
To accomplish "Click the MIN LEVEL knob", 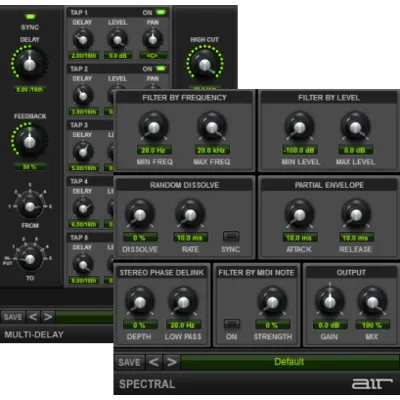I will point(299,127).
